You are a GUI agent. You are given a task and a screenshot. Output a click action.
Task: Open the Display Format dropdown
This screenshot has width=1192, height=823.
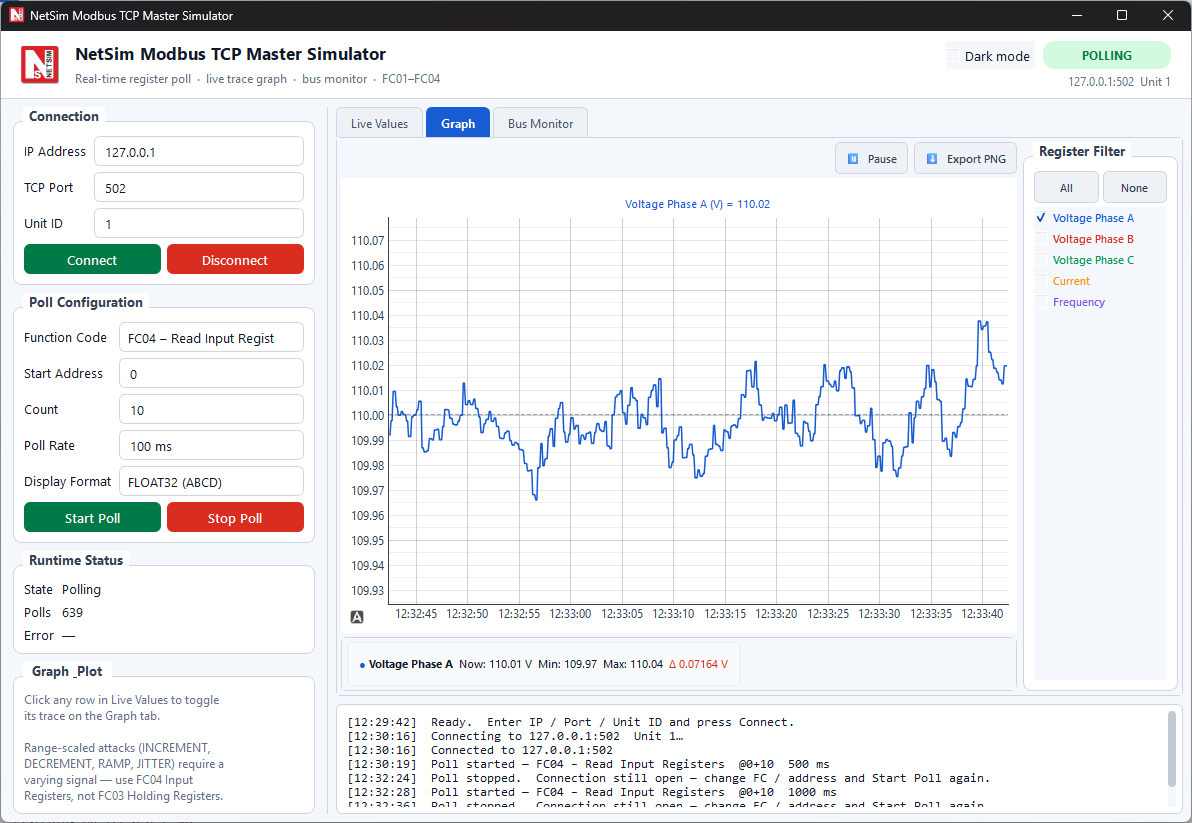tap(211, 483)
